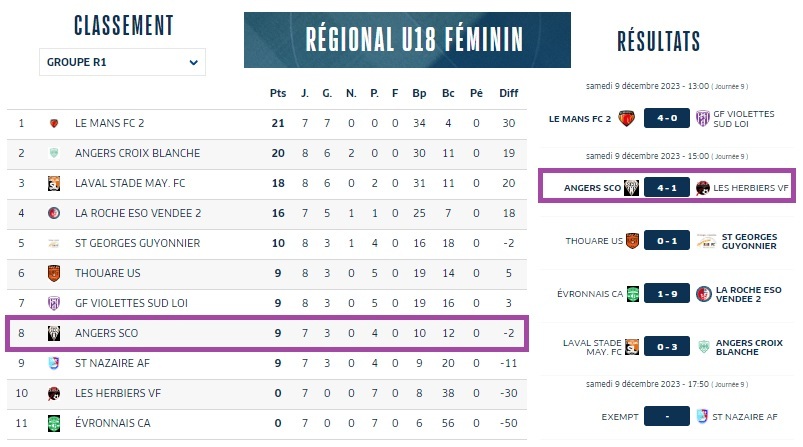This screenshot has width=803, height=447.
Task: Click Thouare US crest in standings table
Action: pos(54,273)
